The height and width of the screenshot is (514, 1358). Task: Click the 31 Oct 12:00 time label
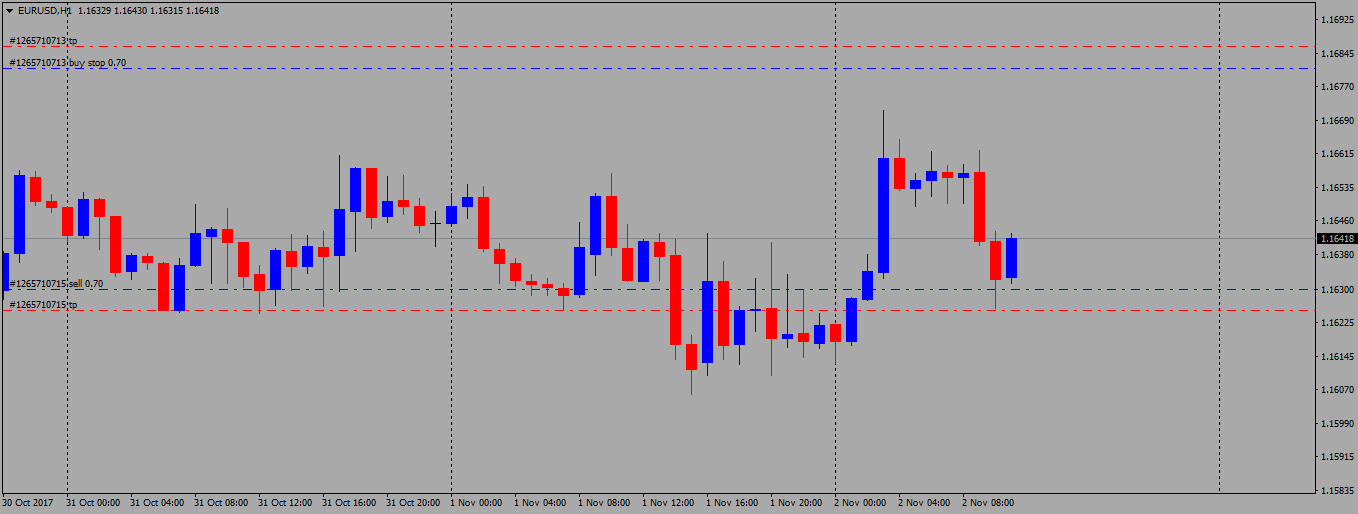tap(285, 503)
